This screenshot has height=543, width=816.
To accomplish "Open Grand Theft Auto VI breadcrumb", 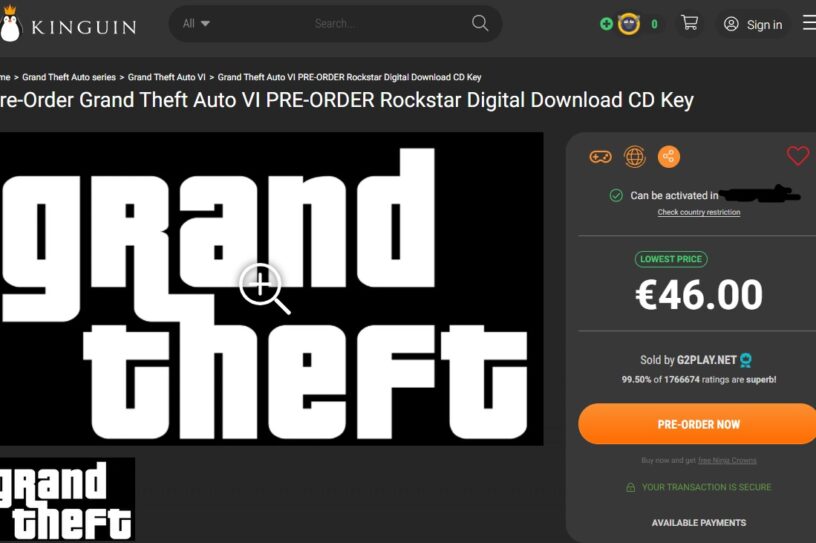I will [x=167, y=77].
